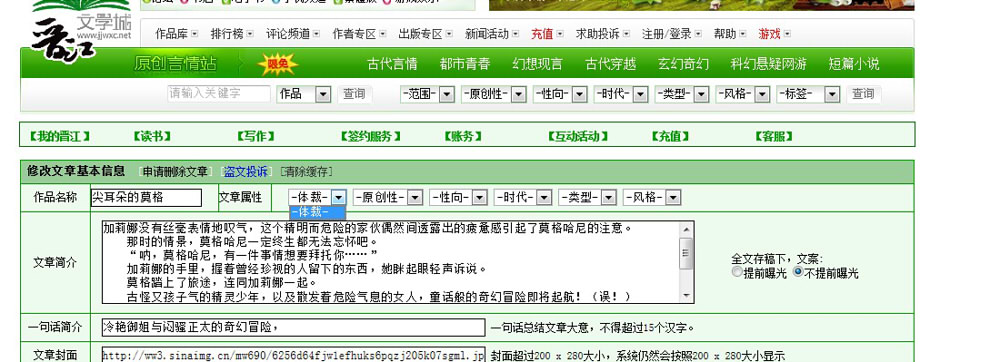Choose the -体裁- option in open list
This screenshot has width=1000, height=362.
point(317,212)
